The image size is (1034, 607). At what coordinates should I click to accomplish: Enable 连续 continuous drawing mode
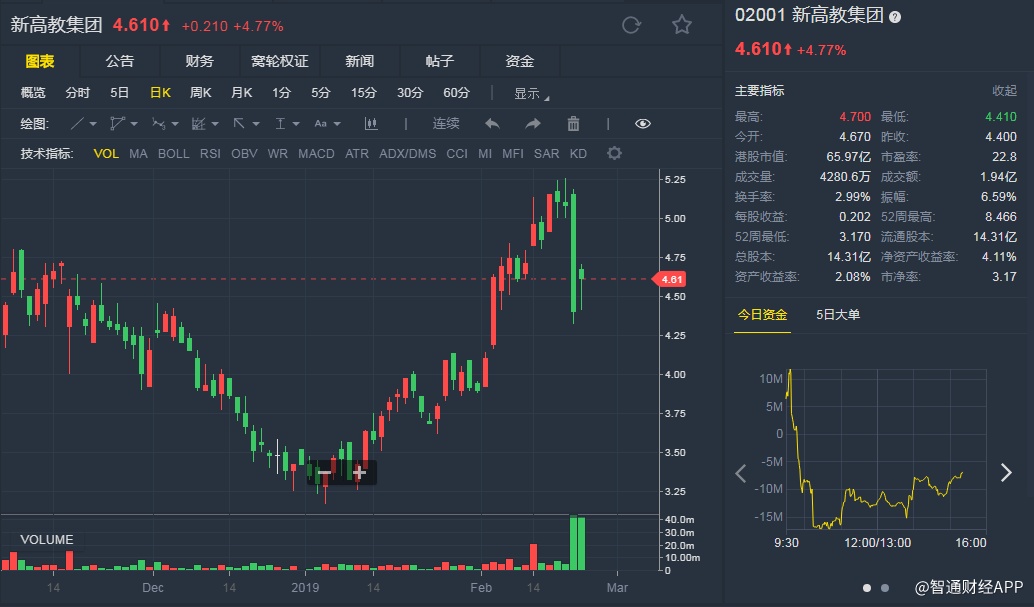[x=446, y=123]
